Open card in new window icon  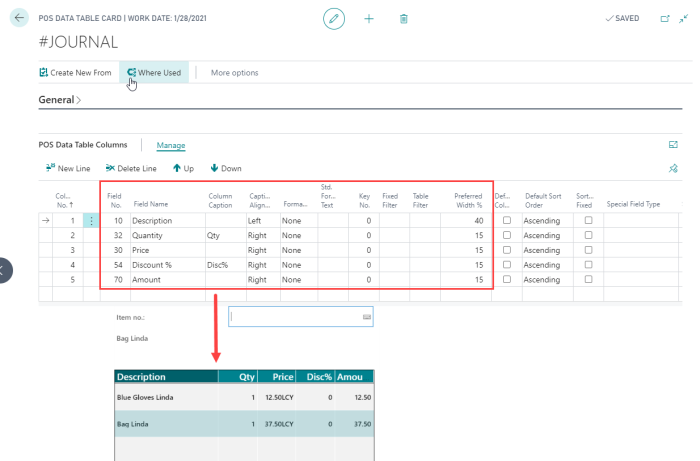pyautogui.click(x=666, y=18)
